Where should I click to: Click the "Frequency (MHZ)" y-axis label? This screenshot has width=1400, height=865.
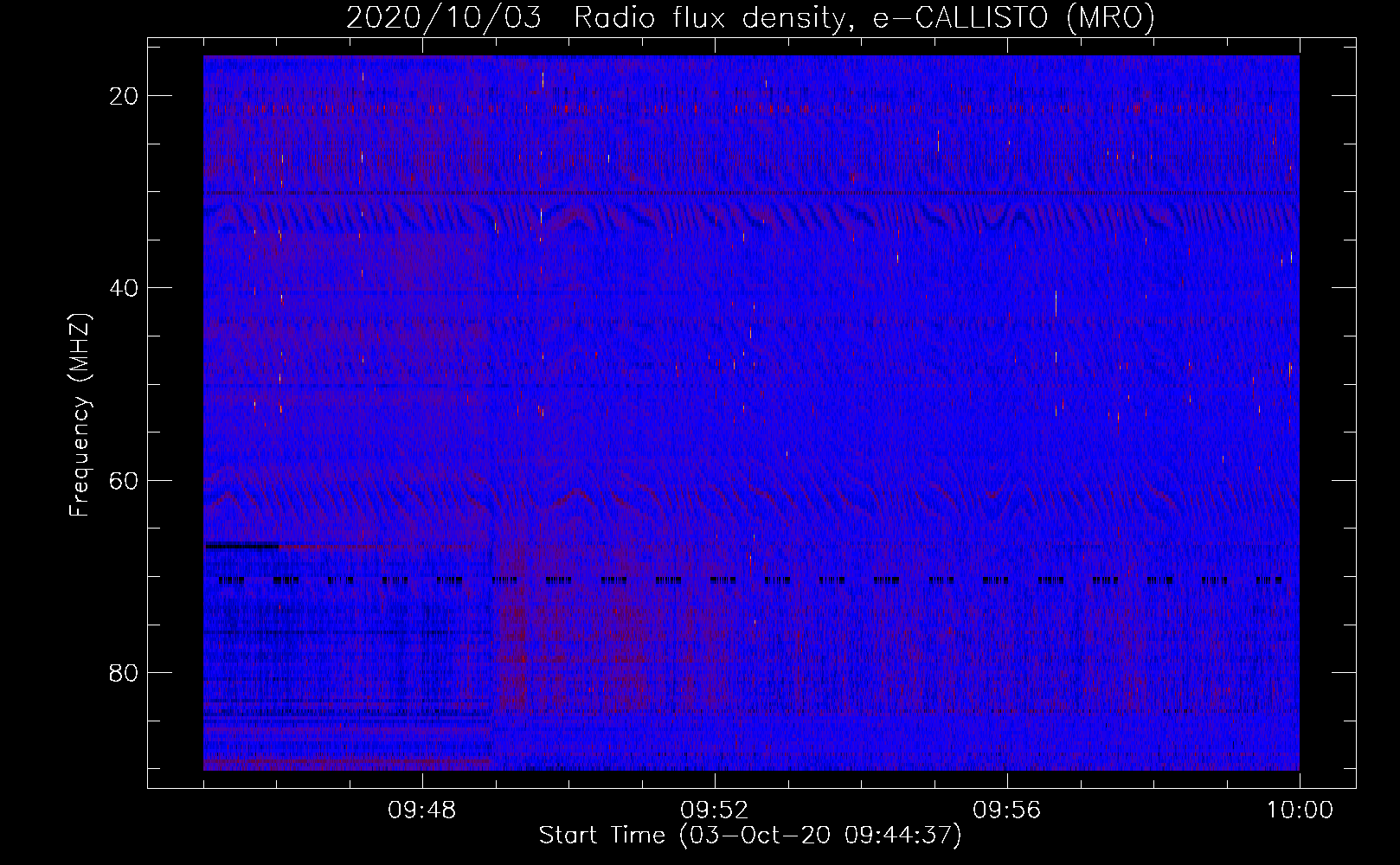tap(79, 415)
